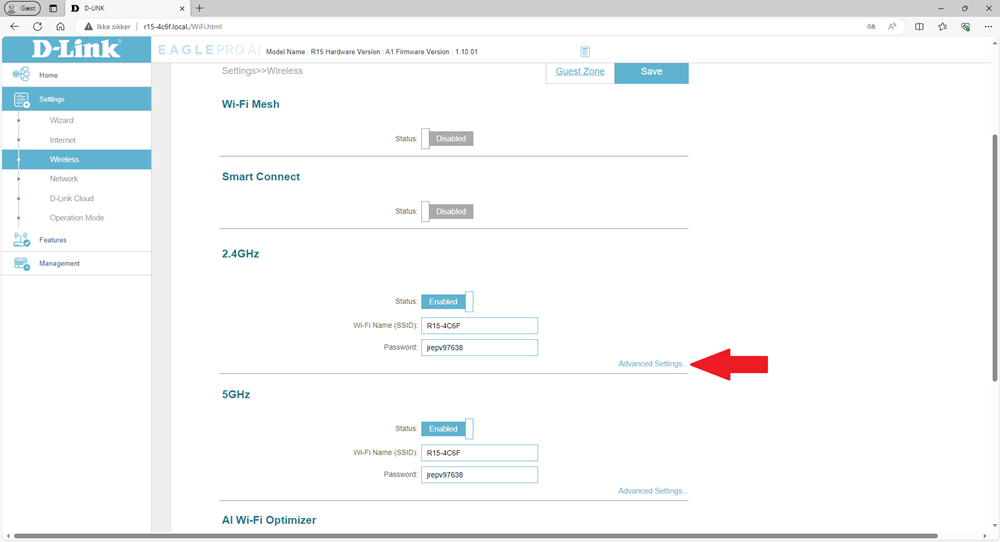The image size is (1000, 542).
Task: Open browser favorites star icon
Action: click(x=943, y=27)
